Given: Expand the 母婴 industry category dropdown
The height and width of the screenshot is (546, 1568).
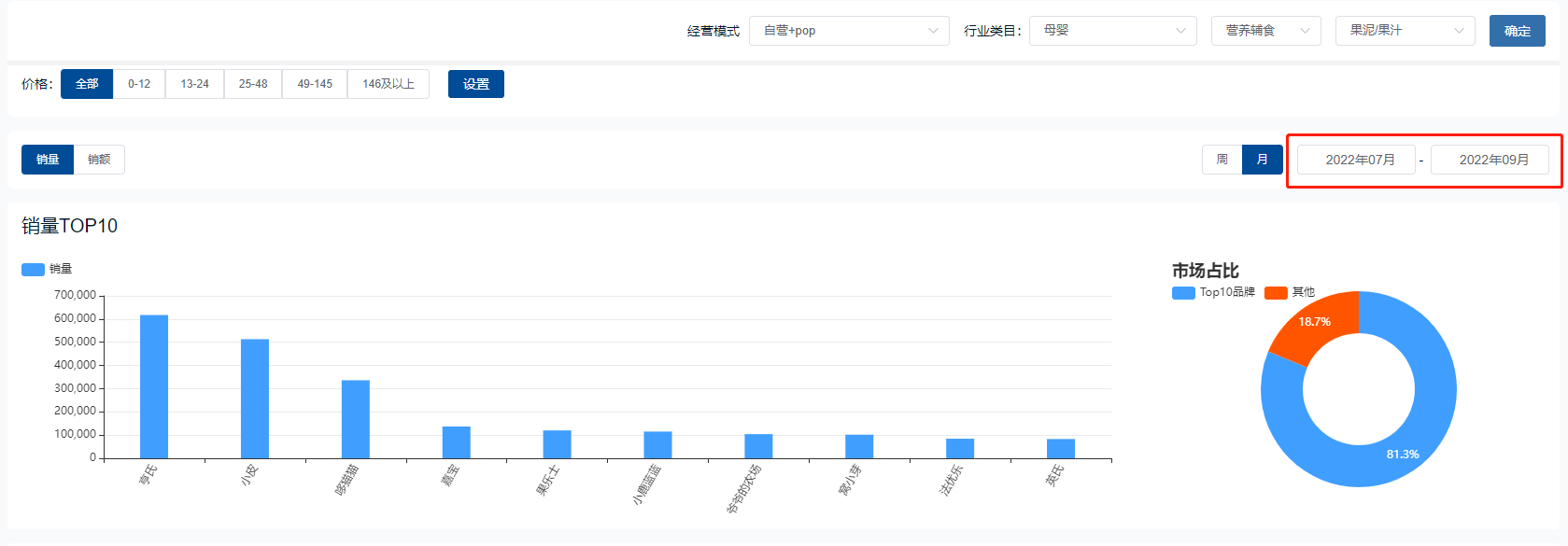Looking at the screenshot, I should click(x=1113, y=31).
